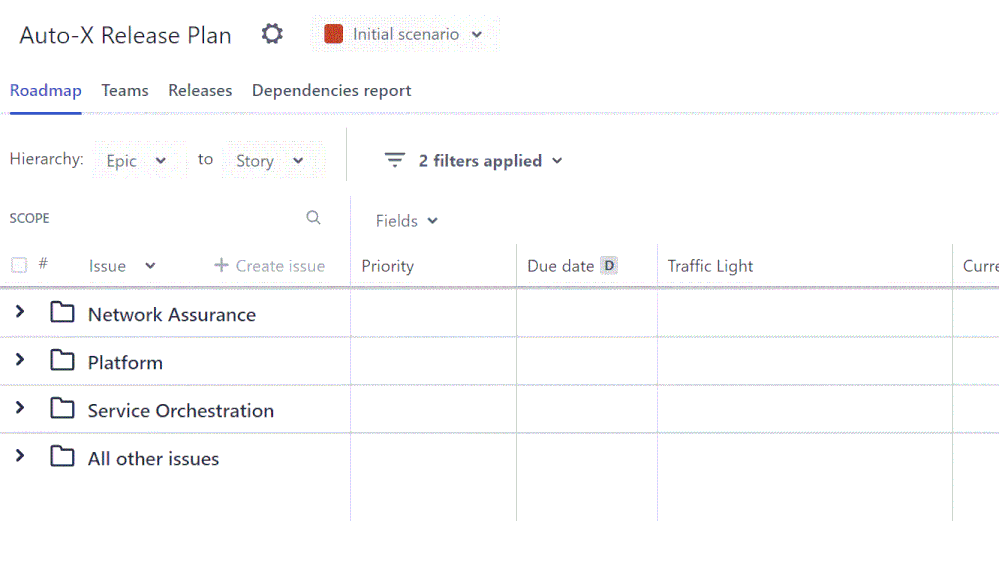
Task: Expand the Platform row
Action: (19, 360)
